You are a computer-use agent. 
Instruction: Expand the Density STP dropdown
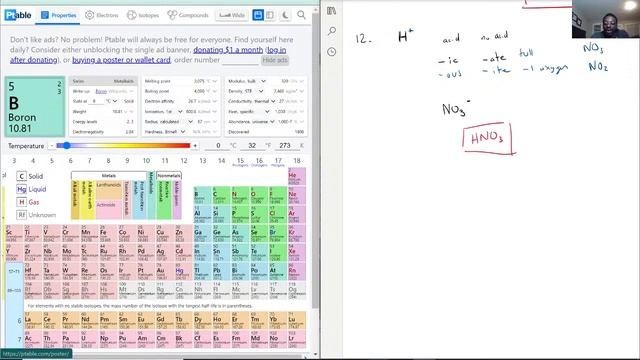pos(260,91)
